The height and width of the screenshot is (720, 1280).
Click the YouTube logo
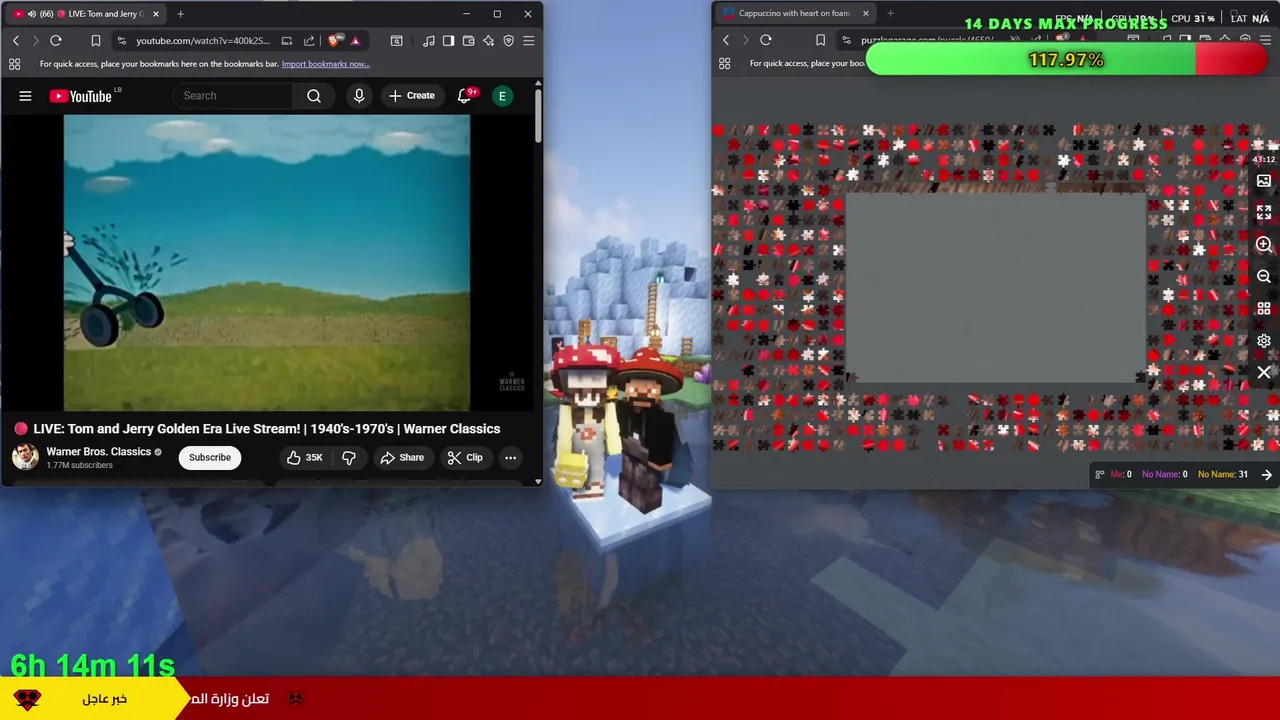click(x=82, y=96)
